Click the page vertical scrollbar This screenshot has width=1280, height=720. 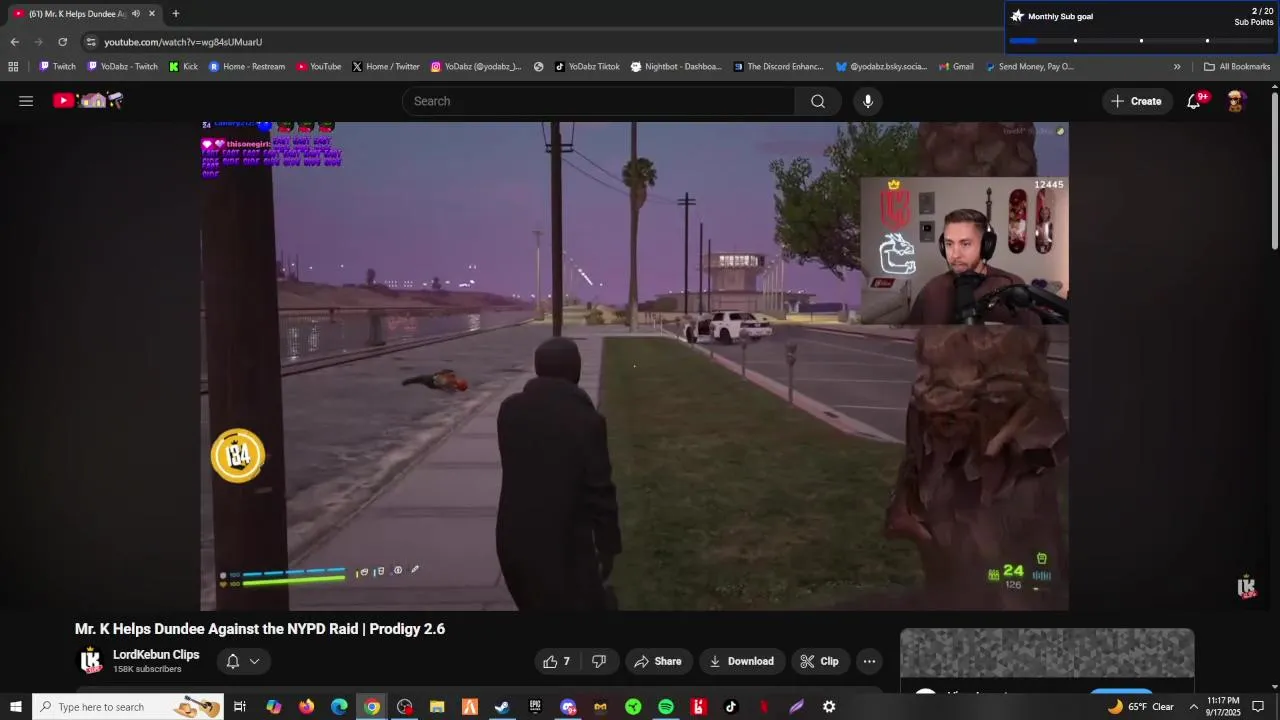pyautogui.click(x=1274, y=170)
